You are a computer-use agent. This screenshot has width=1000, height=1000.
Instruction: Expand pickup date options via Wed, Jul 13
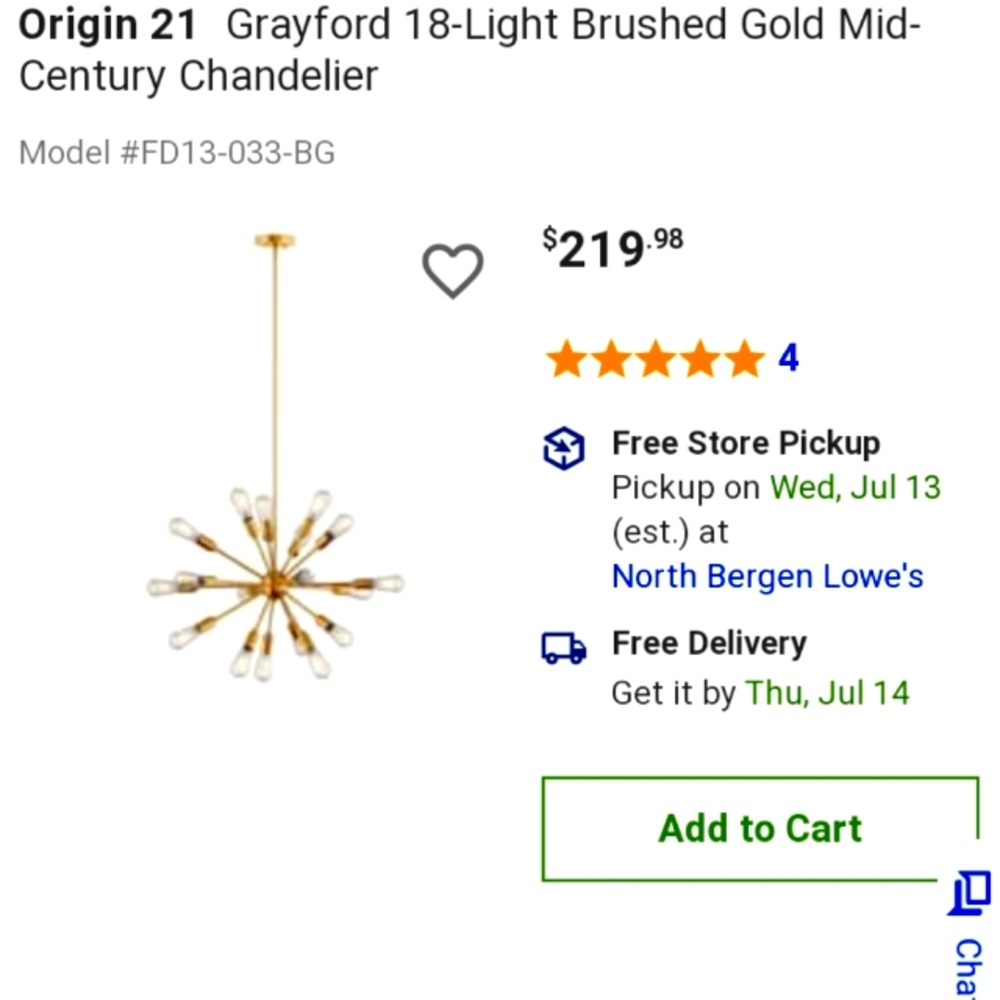[855, 487]
